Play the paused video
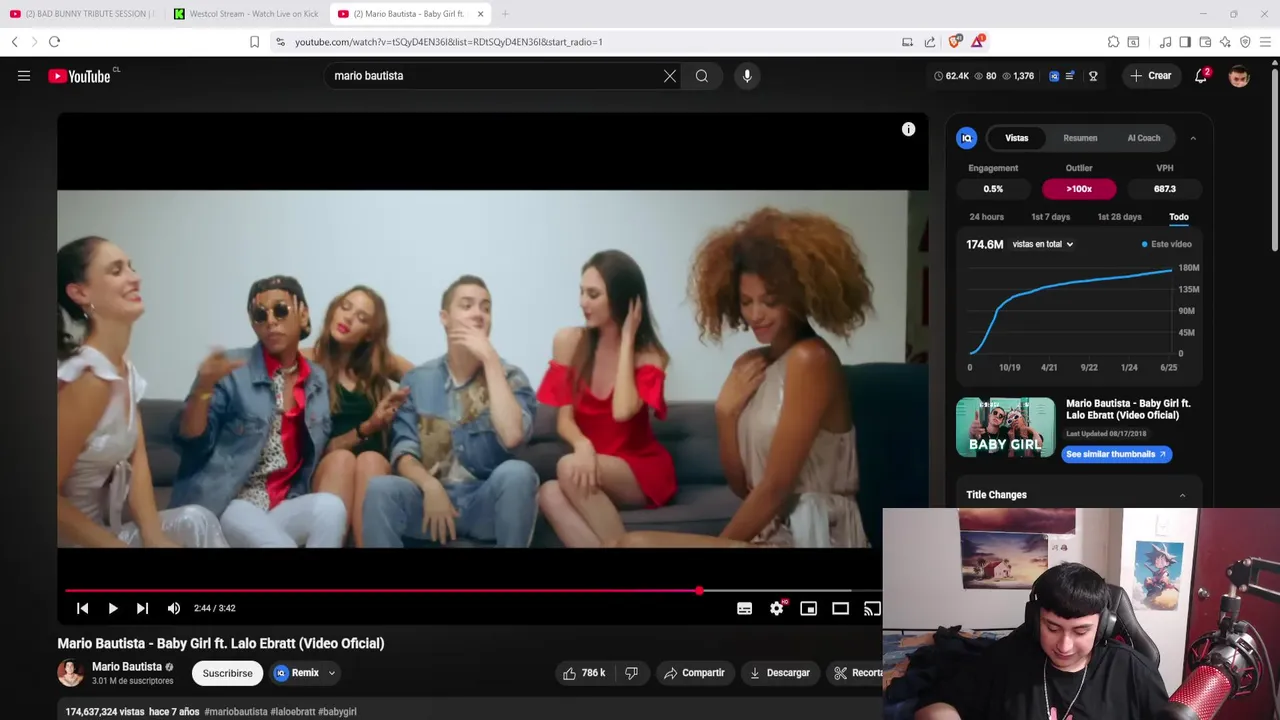 (113, 608)
